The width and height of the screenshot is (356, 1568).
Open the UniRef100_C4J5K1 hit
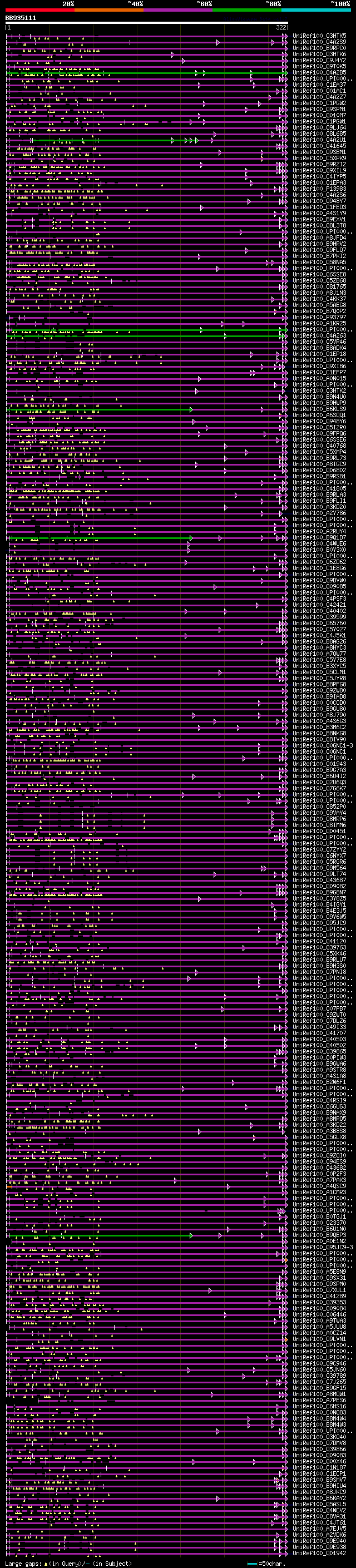tap(319, 635)
